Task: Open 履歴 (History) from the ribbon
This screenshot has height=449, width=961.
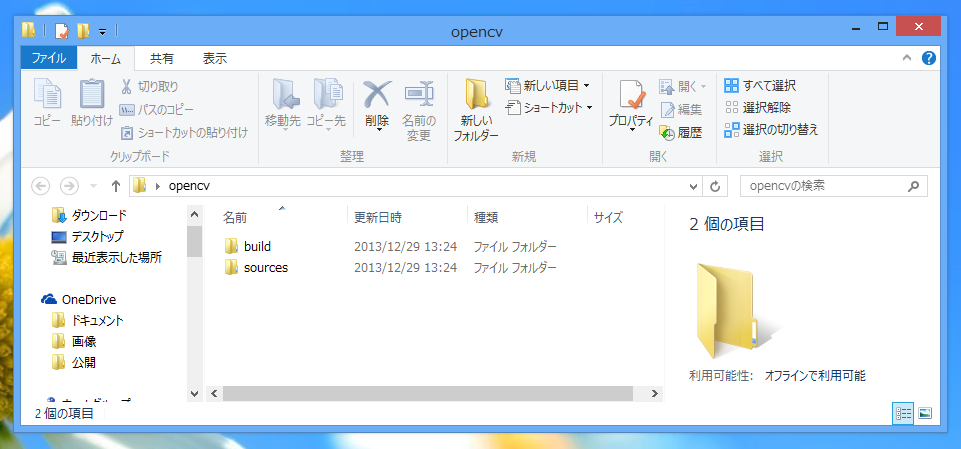Action: [681, 132]
